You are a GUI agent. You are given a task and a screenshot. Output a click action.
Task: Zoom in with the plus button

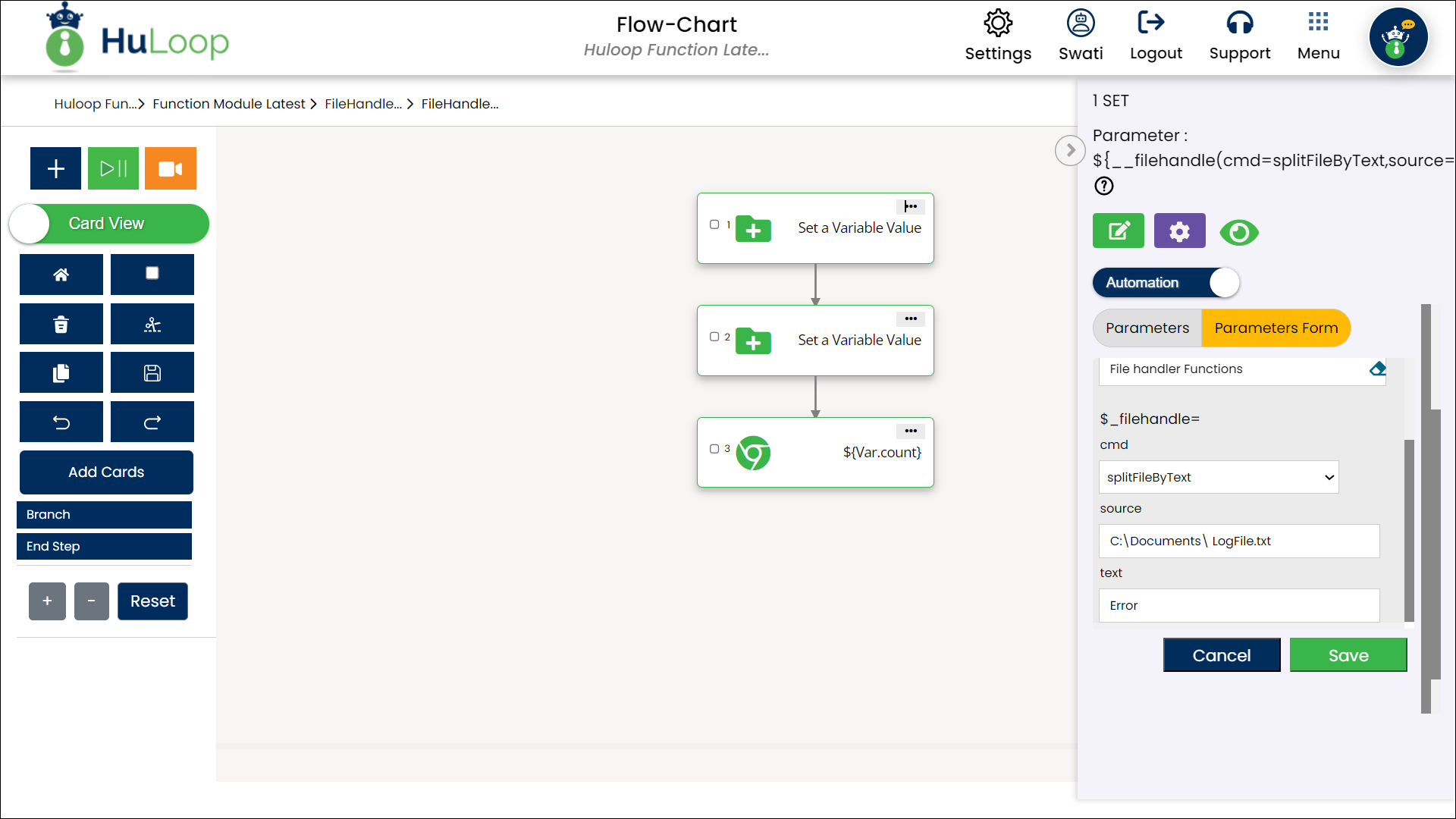tap(47, 601)
